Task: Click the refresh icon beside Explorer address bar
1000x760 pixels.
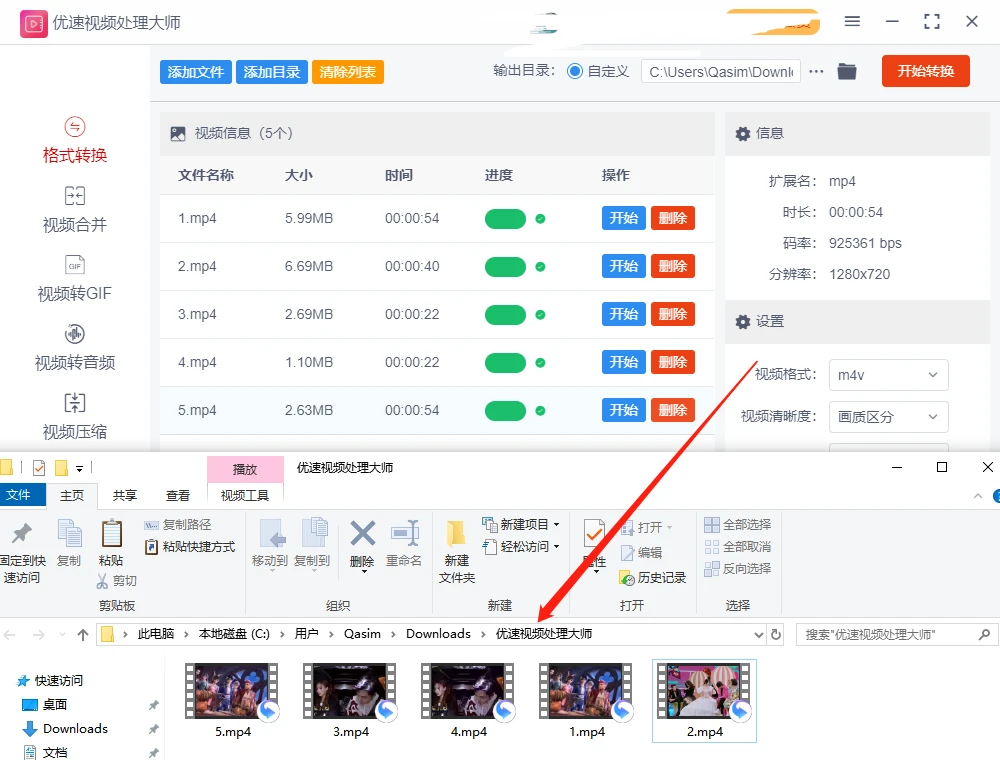Action: (776, 634)
